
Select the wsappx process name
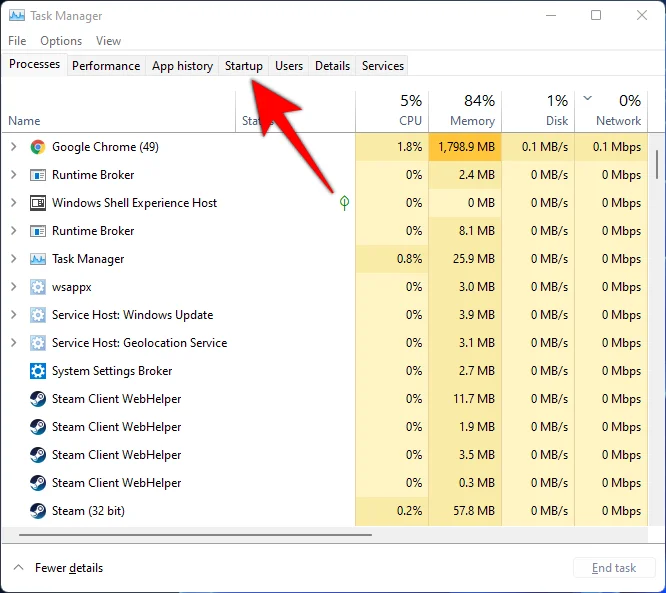(72, 288)
